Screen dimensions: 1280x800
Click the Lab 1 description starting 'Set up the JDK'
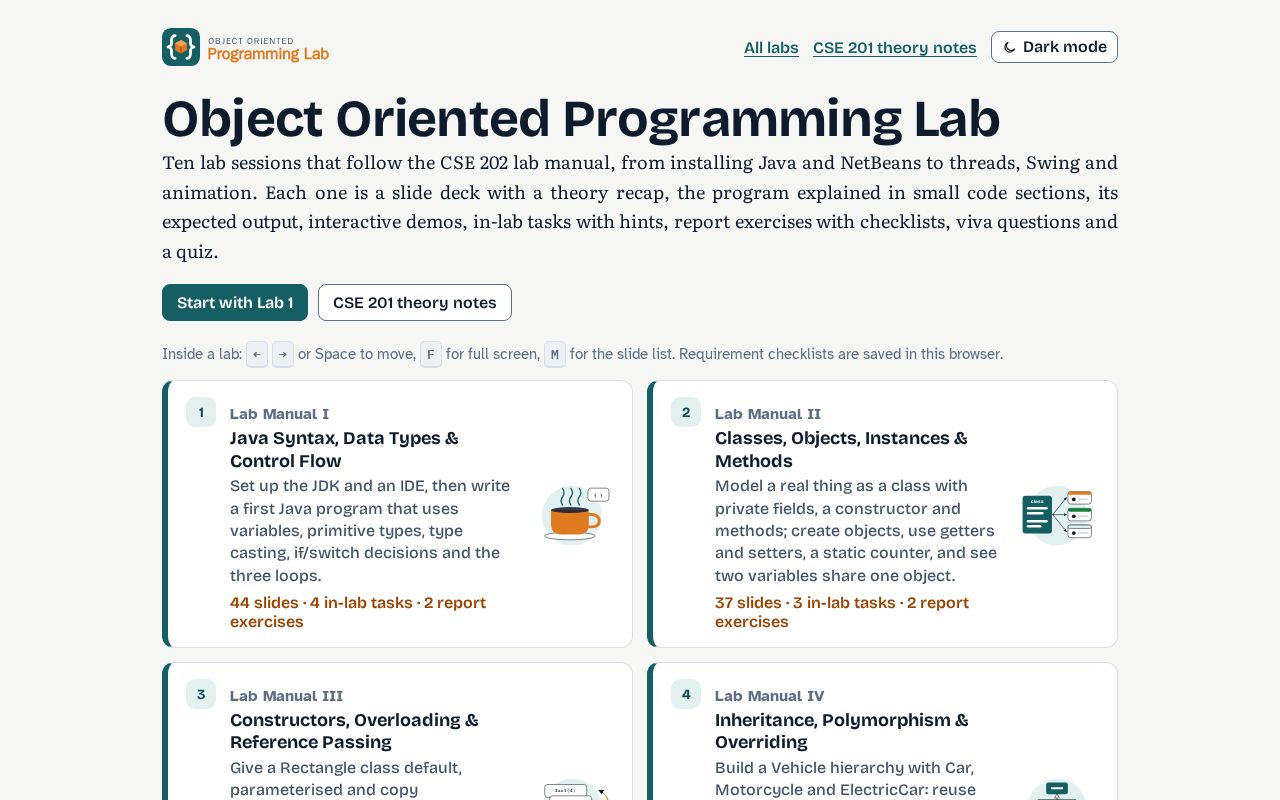tap(370, 531)
